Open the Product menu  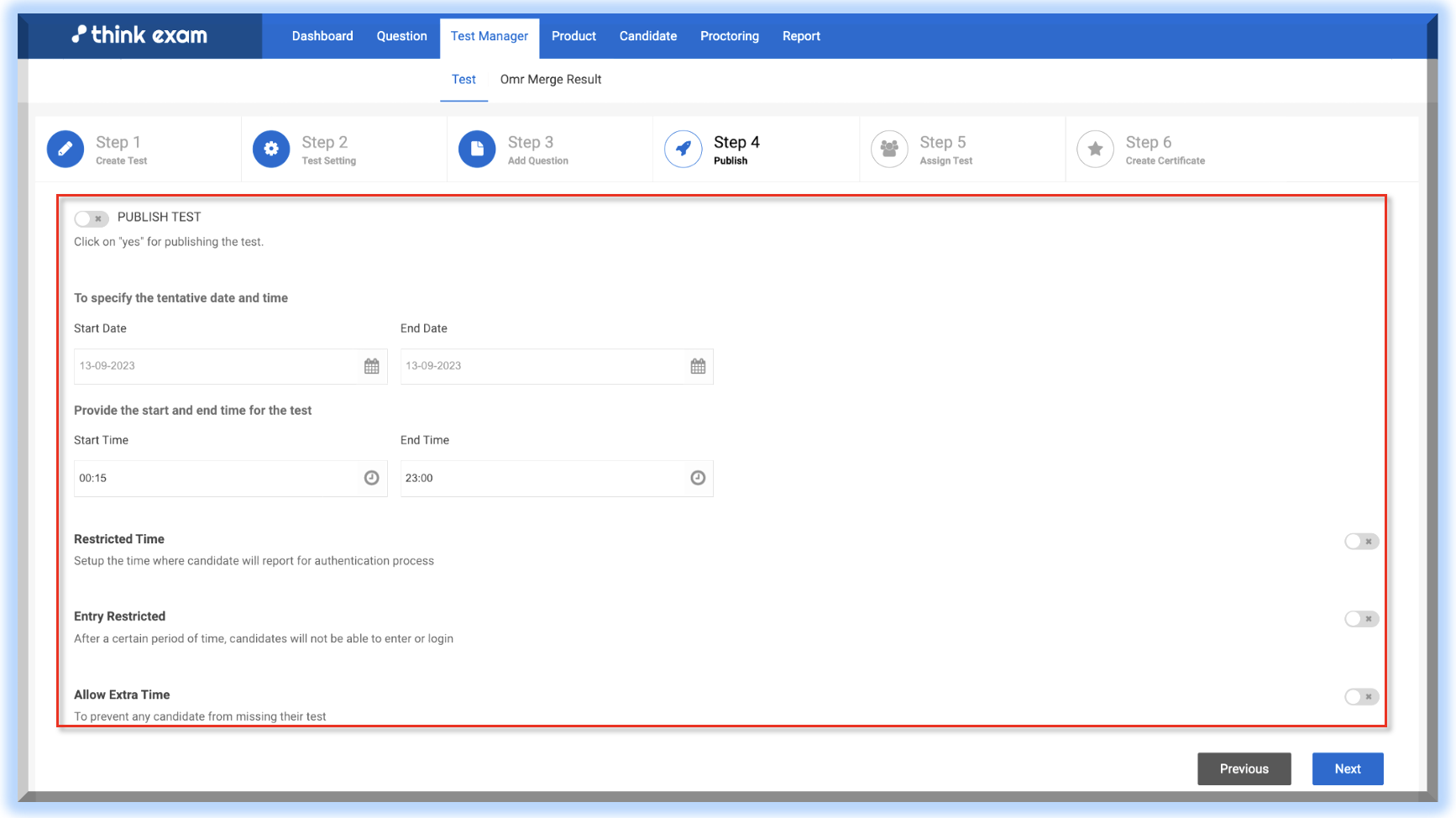[x=573, y=36]
